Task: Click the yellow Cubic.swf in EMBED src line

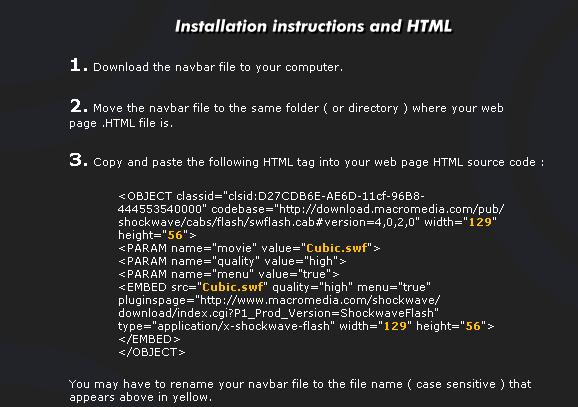Action: click(233, 287)
